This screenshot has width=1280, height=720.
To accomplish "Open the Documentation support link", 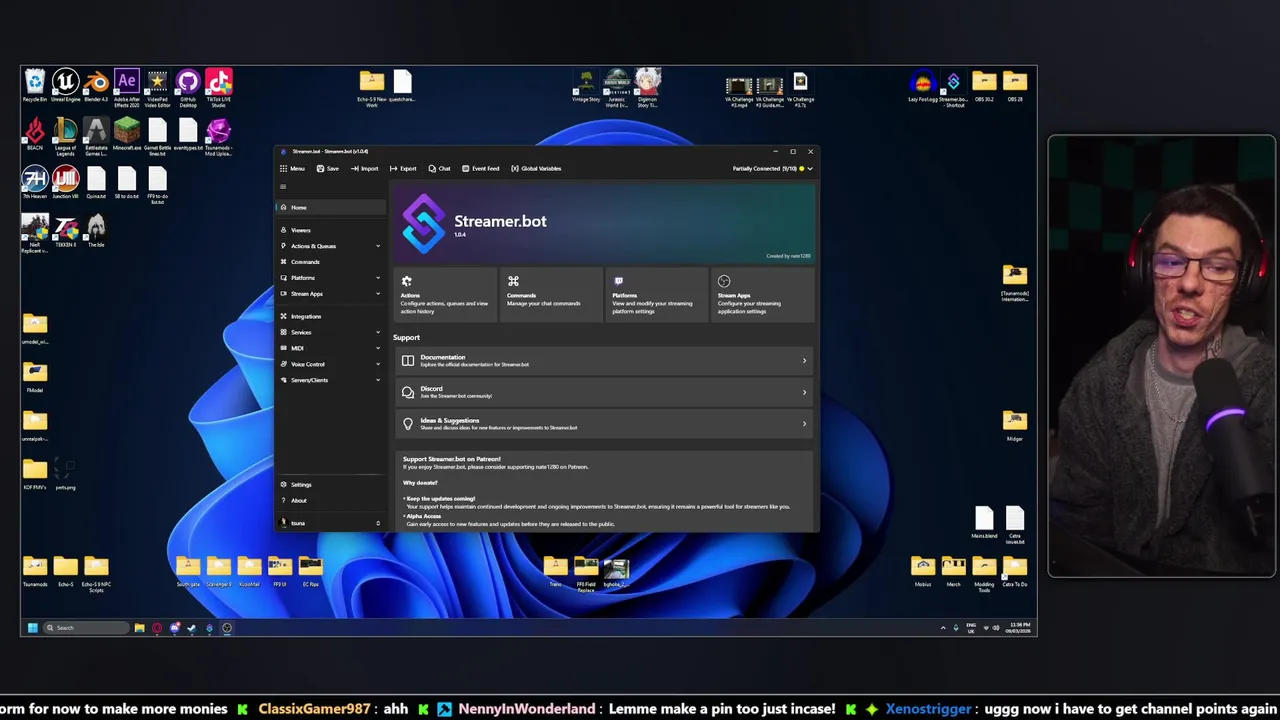I will pos(604,360).
